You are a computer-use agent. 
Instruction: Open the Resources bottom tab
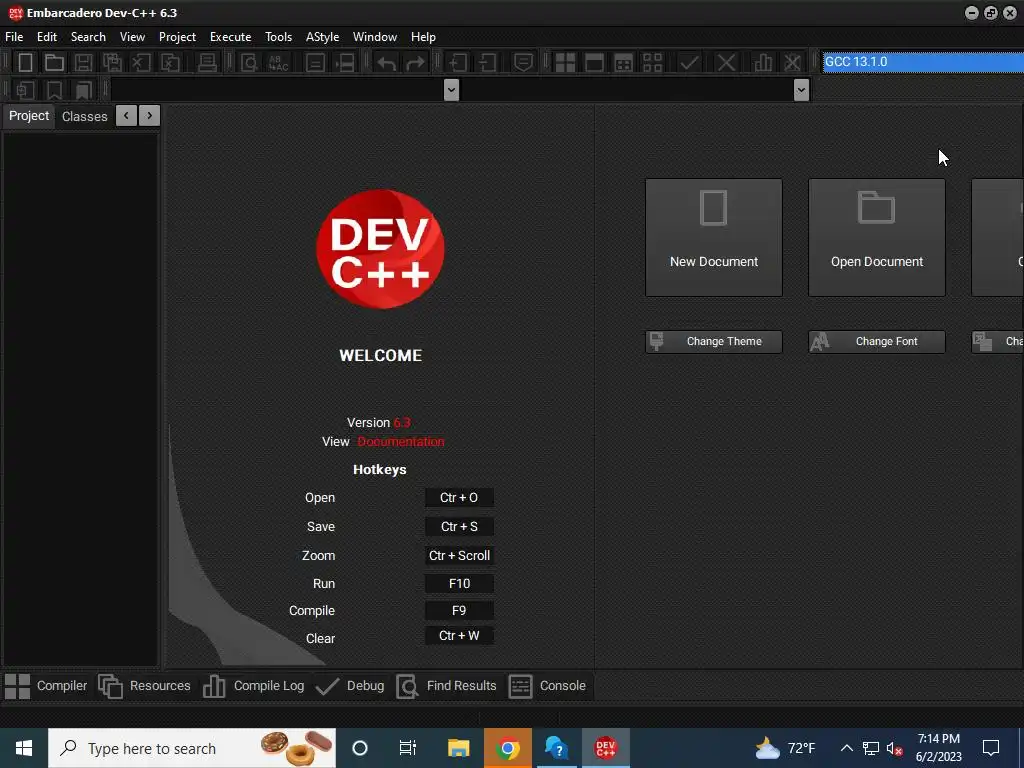(144, 686)
